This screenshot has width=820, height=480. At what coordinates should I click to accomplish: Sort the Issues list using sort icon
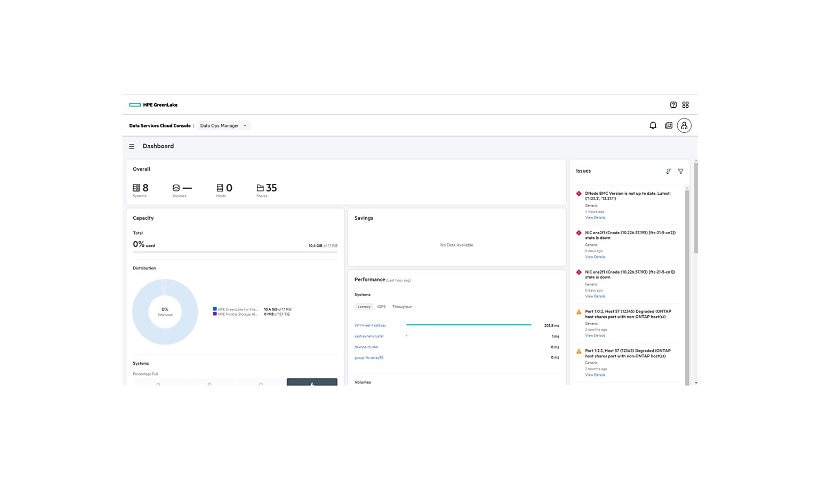(668, 171)
